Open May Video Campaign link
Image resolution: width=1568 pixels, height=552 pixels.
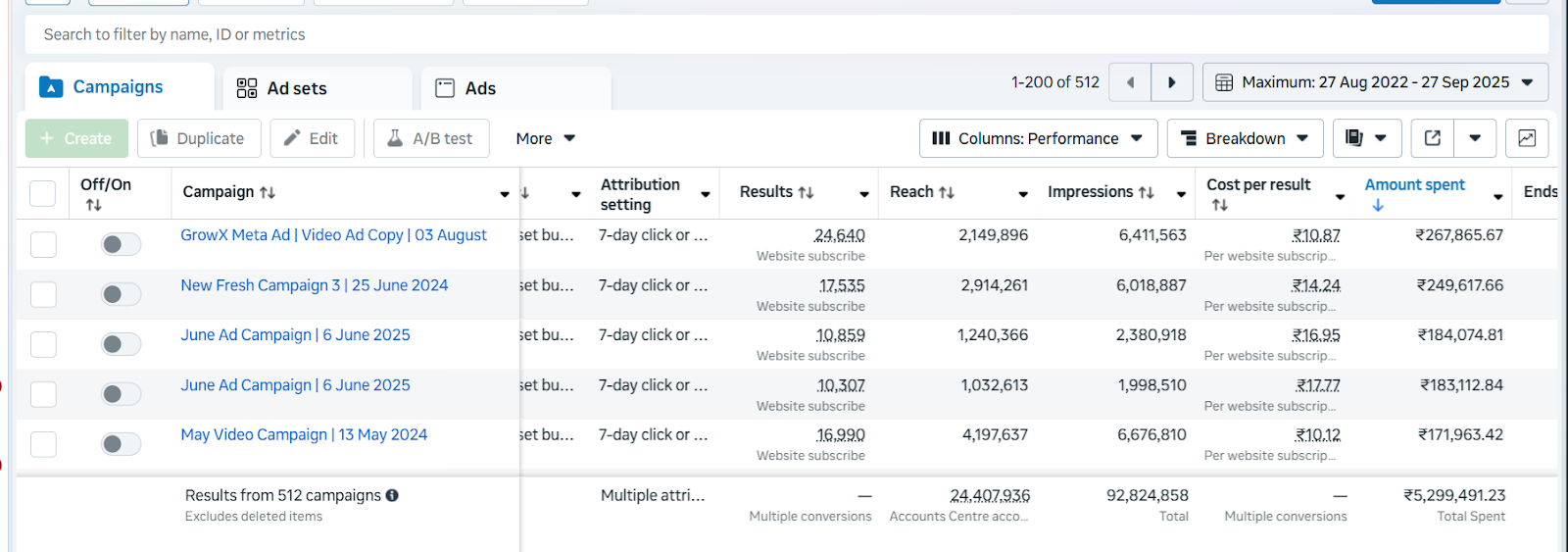click(x=304, y=434)
